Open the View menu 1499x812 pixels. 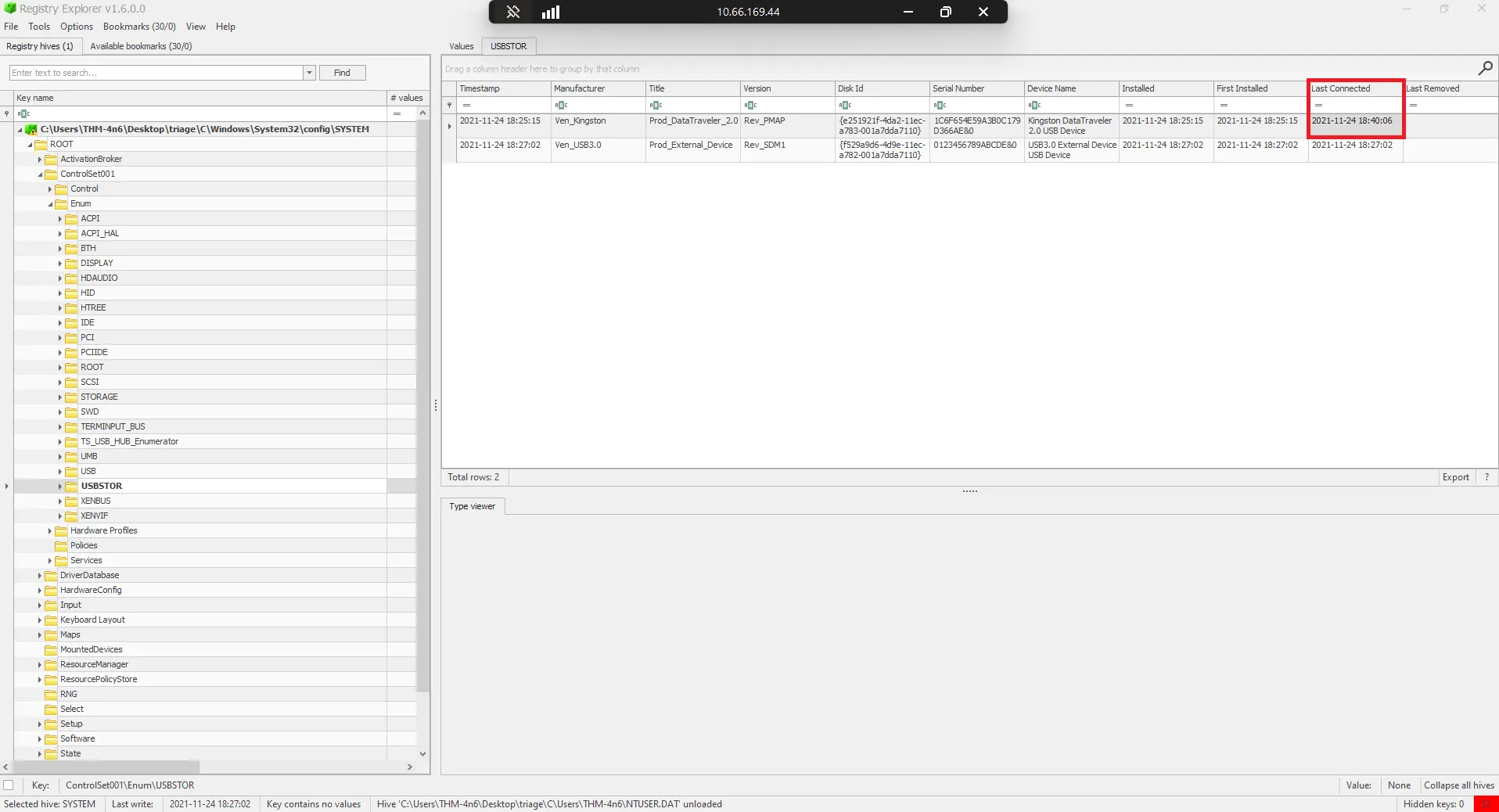click(x=196, y=27)
